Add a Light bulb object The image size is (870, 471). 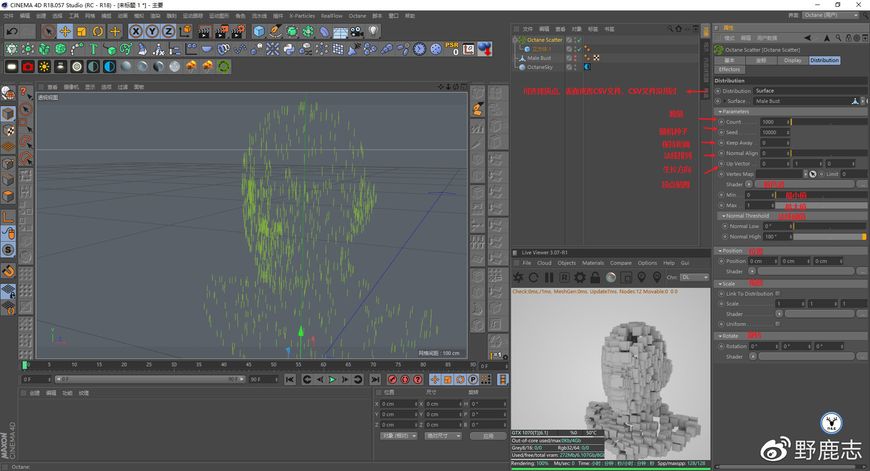(373, 31)
